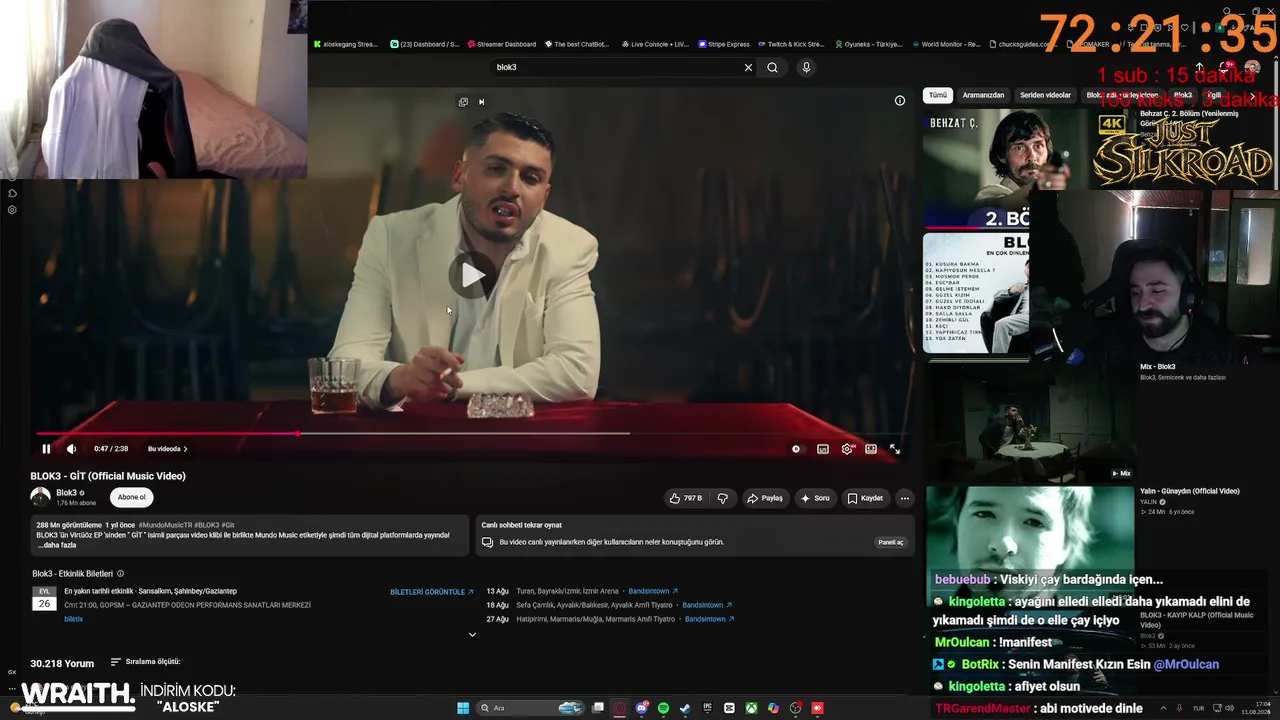Screen dimensions: 1280x720
Task: Open Steam from the taskbar
Action: [685, 708]
